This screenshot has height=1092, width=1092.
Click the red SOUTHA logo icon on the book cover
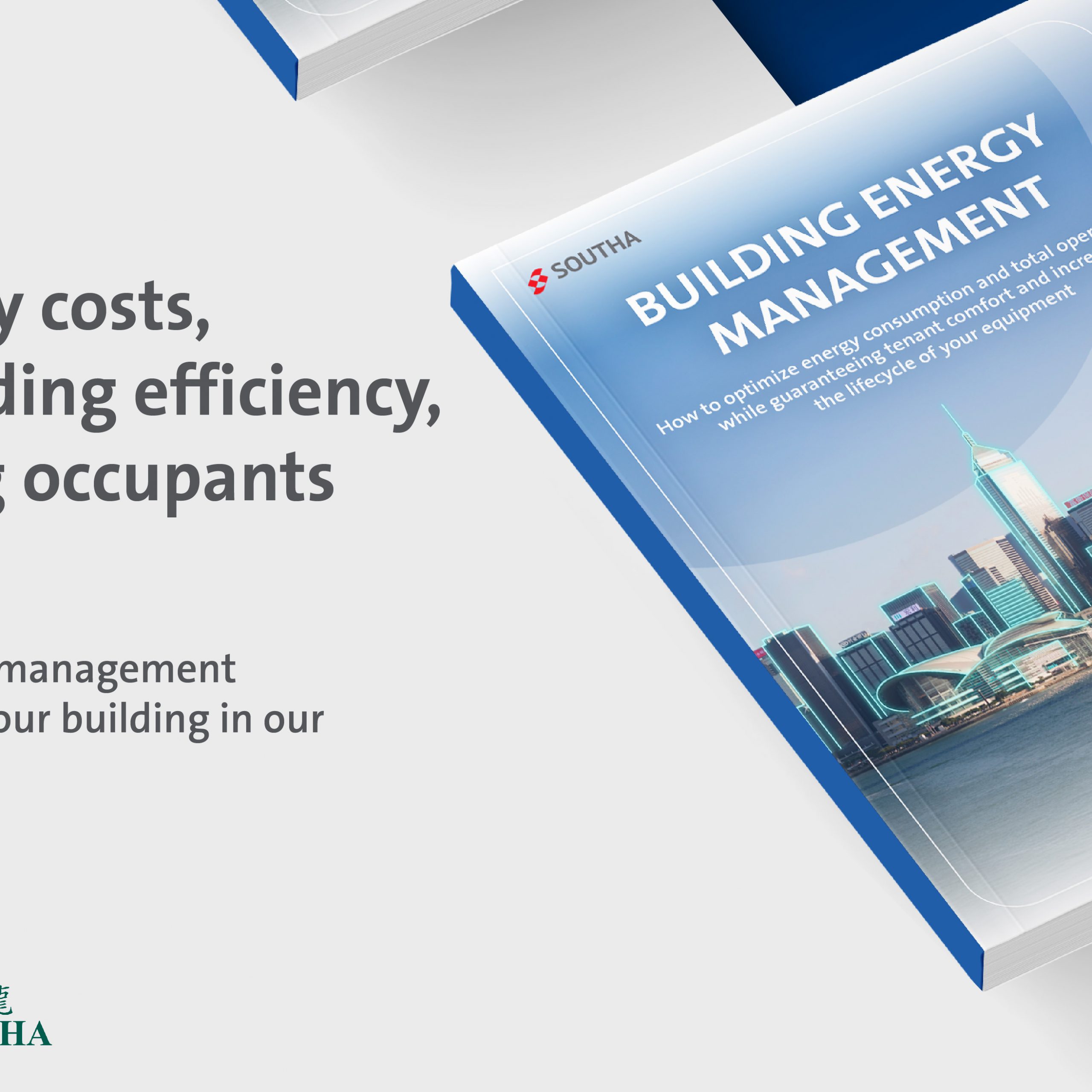pyautogui.click(x=537, y=281)
